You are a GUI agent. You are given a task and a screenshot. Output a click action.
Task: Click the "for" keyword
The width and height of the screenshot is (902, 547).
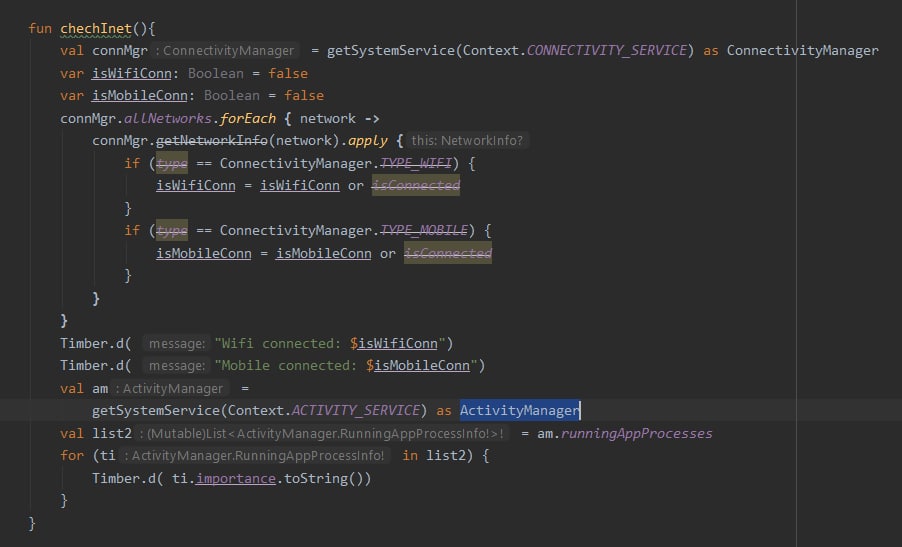72,456
